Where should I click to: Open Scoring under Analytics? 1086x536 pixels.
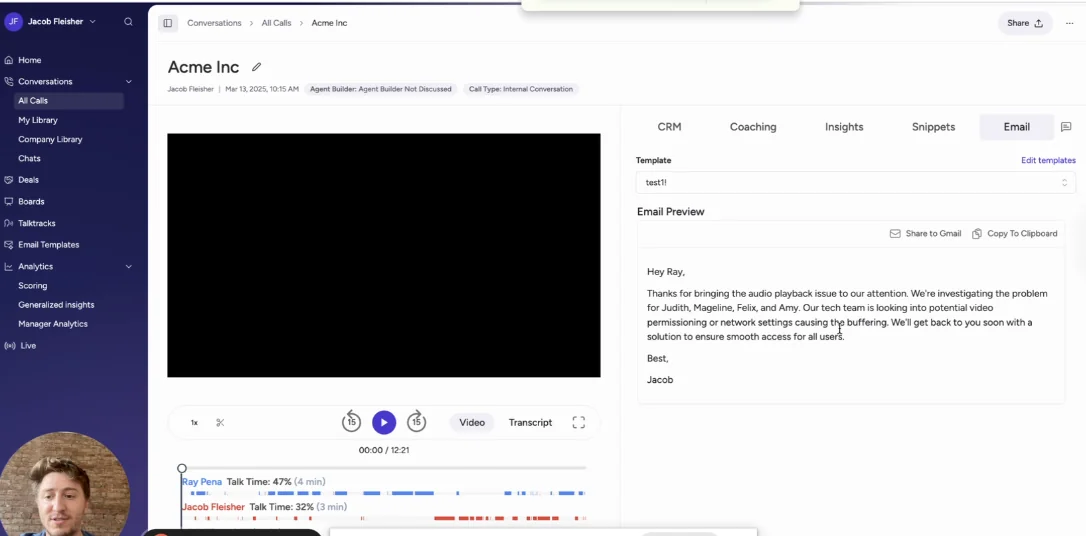33,285
